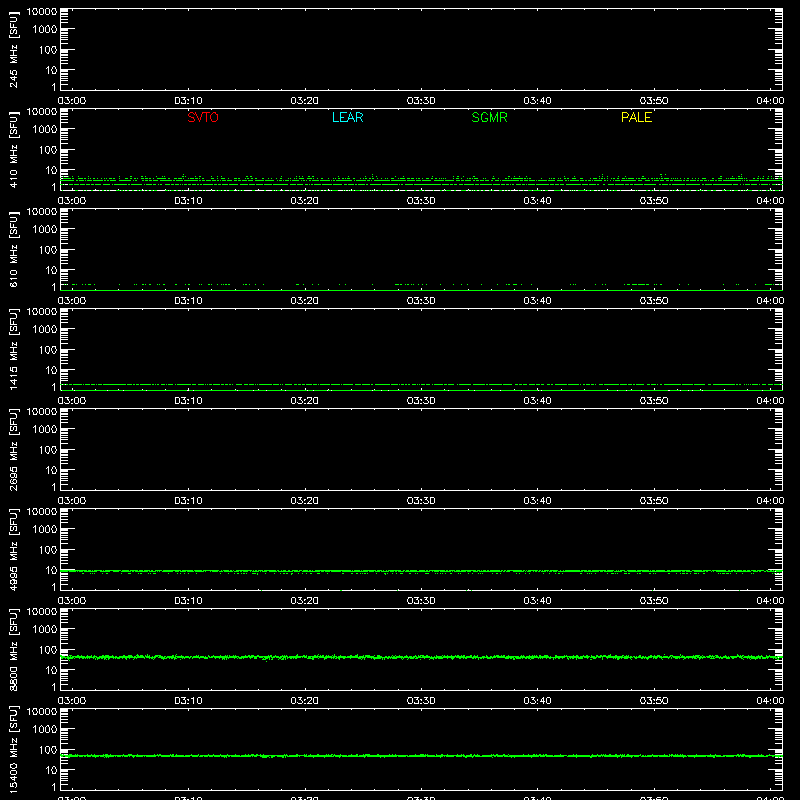Click the 1000 y-tick of the 245 MHz panel
Viewport: 800px width, 800px height.
click(45, 30)
